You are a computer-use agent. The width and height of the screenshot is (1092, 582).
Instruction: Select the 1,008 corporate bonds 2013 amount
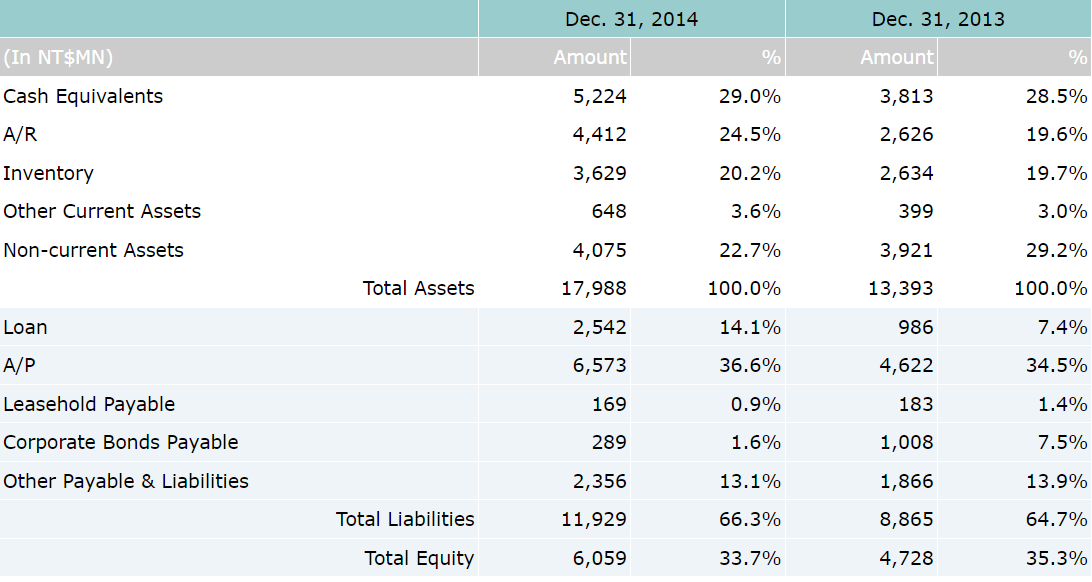[907, 443]
